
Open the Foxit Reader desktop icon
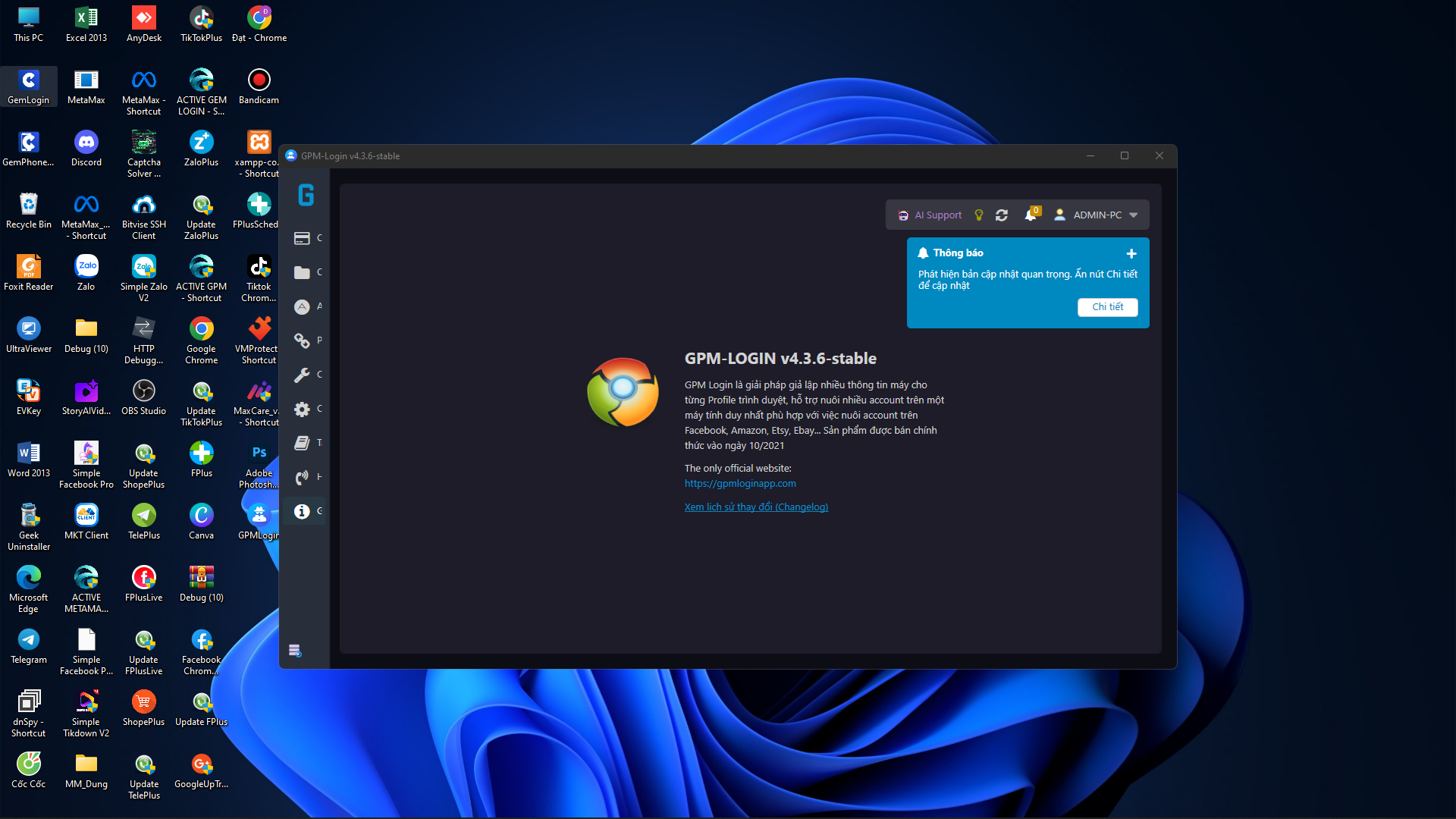point(29,273)
